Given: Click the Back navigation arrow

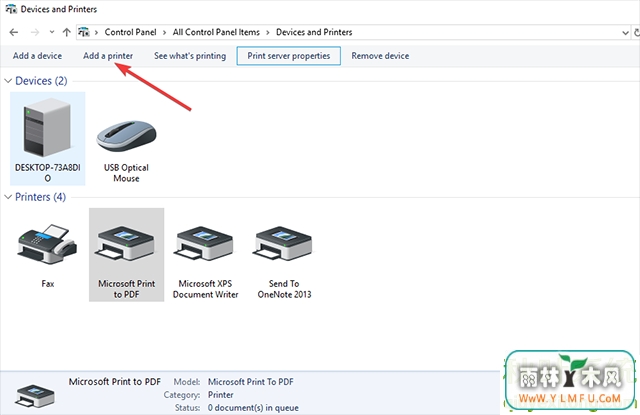Looking at the screenshot, I should [x=14, y=32].
